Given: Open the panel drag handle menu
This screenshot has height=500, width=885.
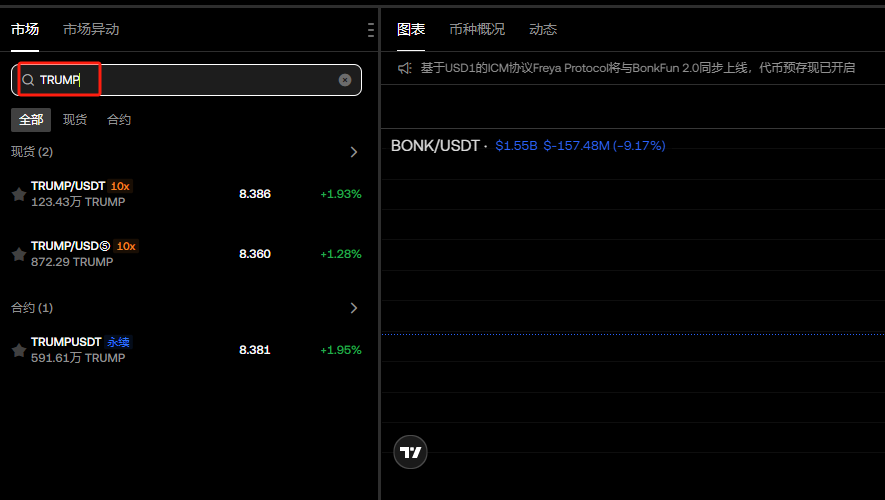Looking at the screenshot, I should 370,30.
